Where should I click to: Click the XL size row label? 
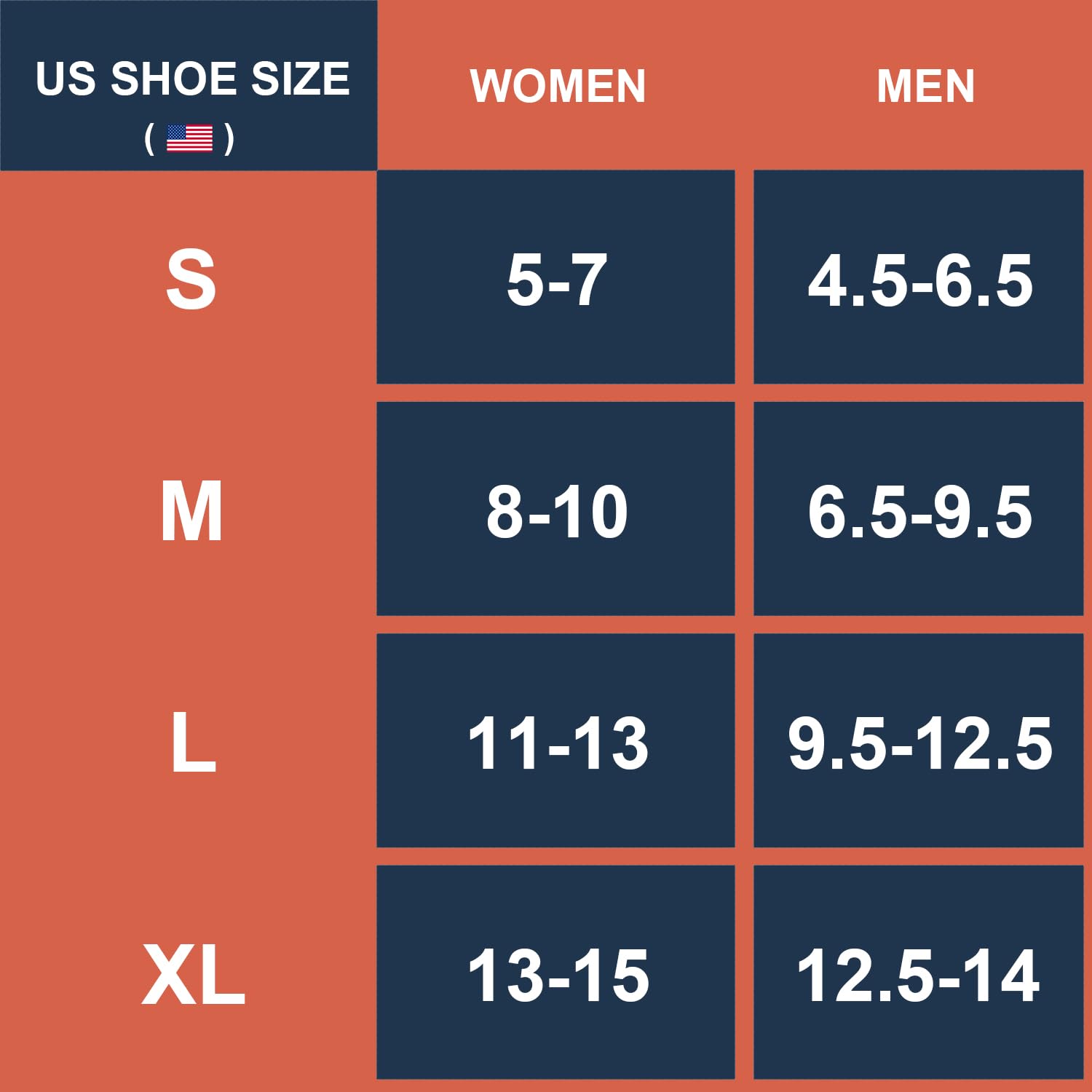(193, 976)
